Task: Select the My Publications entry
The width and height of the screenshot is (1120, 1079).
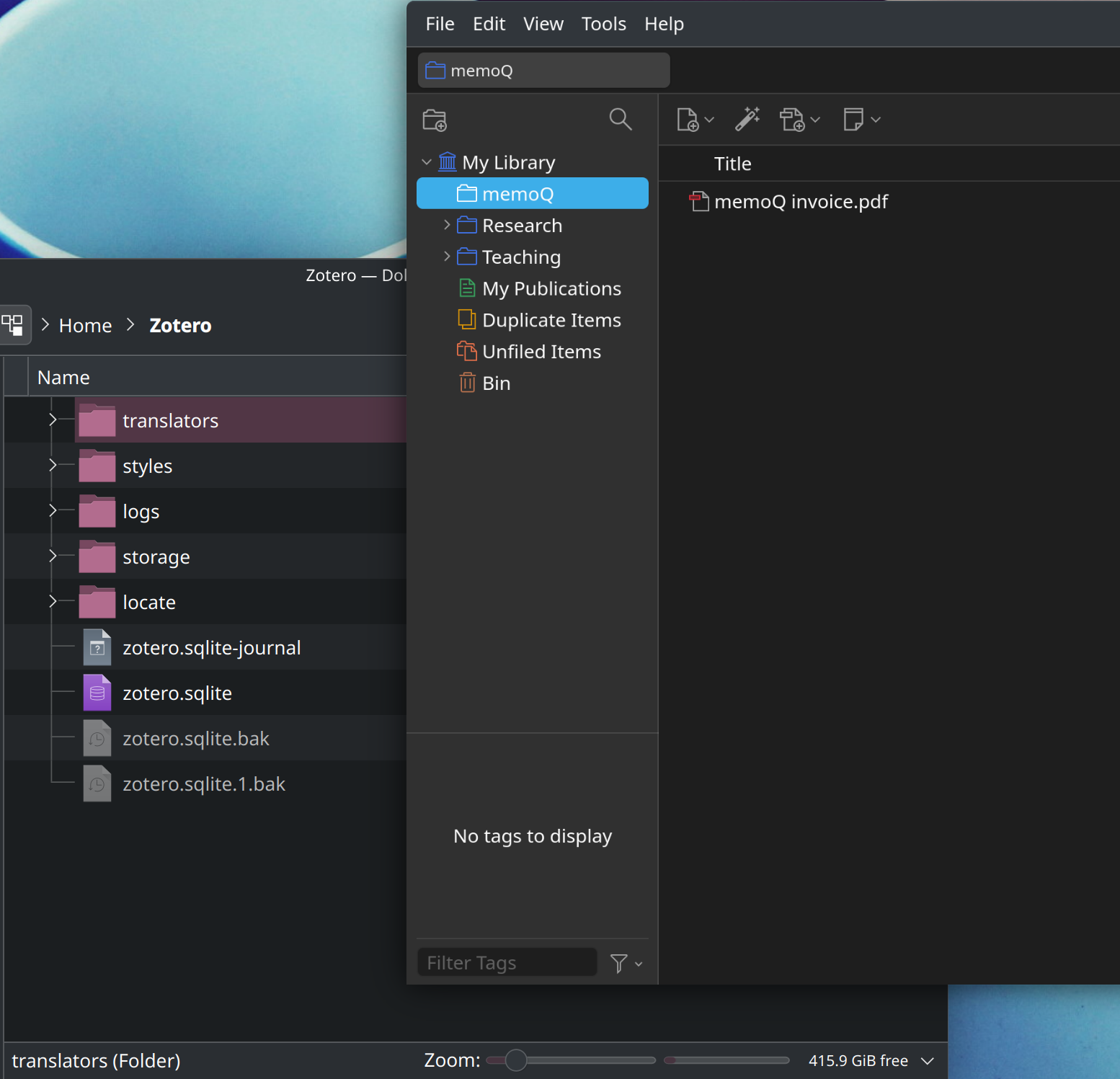Action: click(x=551, y=288)
